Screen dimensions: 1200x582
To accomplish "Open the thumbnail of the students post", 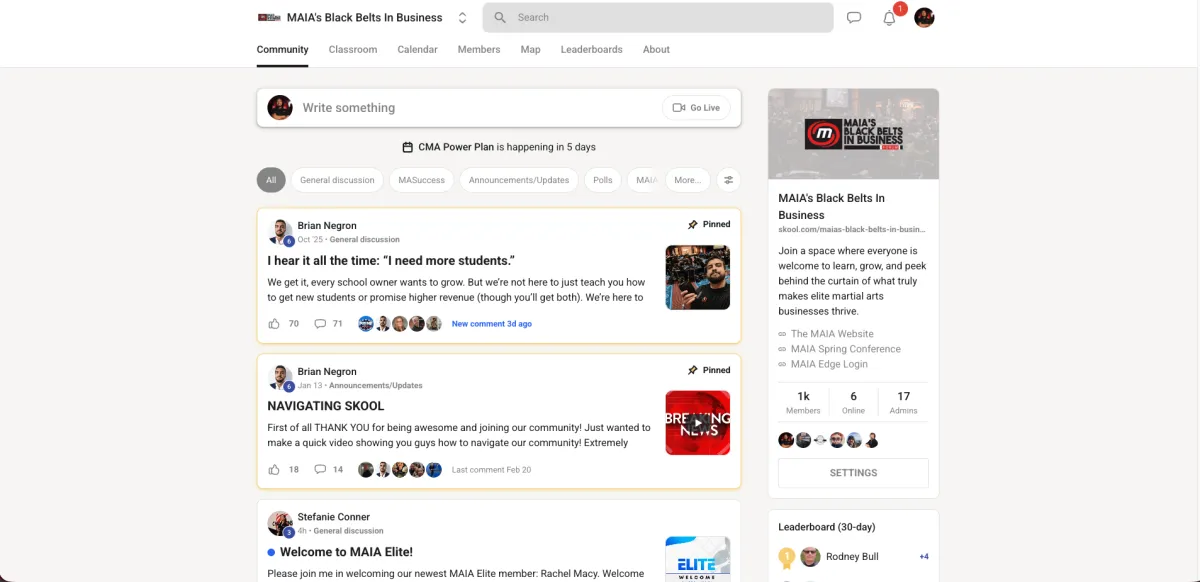I will click(697, 277).
